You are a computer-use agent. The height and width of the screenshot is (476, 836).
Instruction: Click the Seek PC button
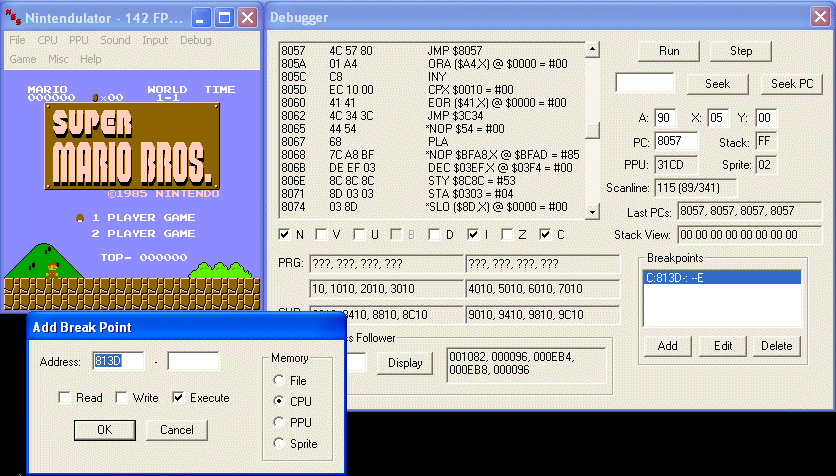click(792, 84)
